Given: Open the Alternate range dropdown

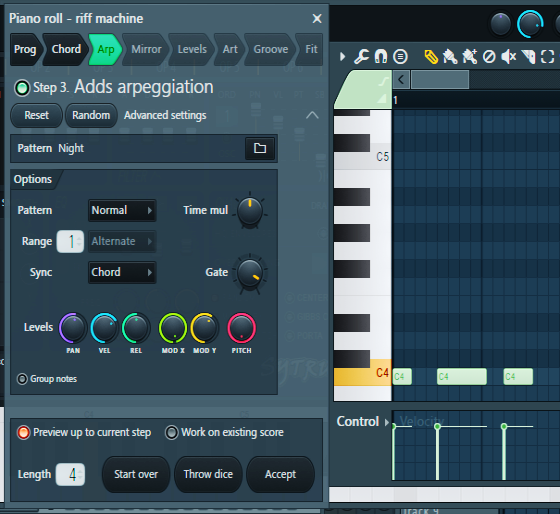Looking at the screenshot, I should click(122, 241).
